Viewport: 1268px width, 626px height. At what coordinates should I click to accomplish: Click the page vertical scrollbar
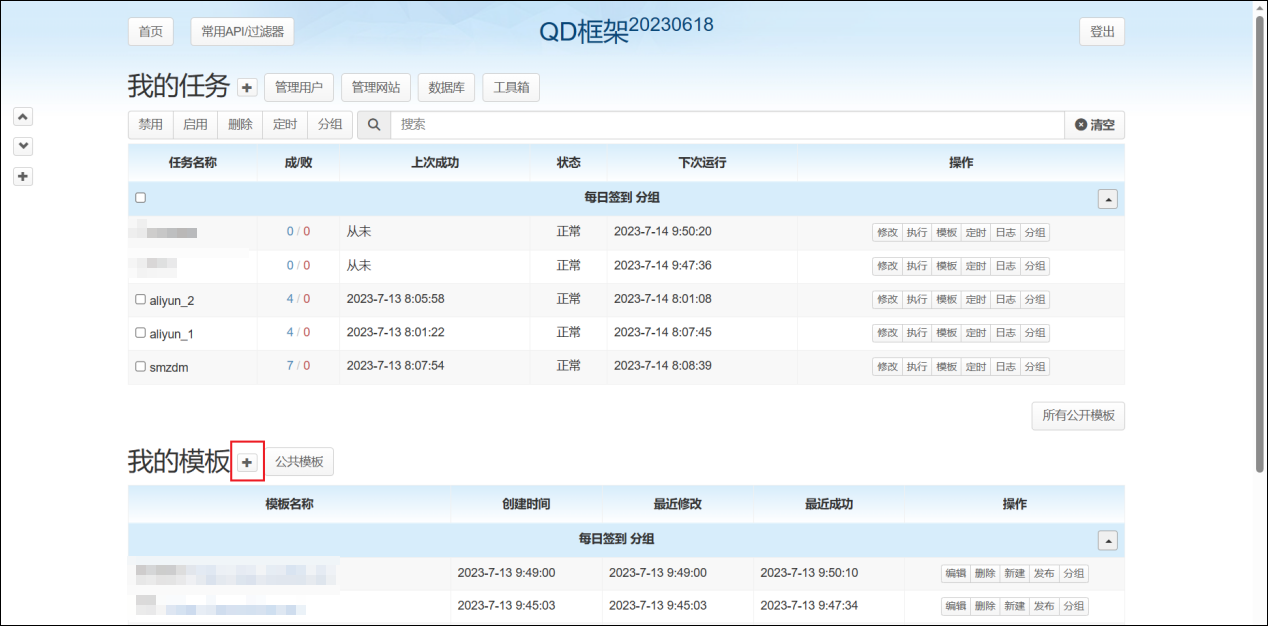point(1259,240)
